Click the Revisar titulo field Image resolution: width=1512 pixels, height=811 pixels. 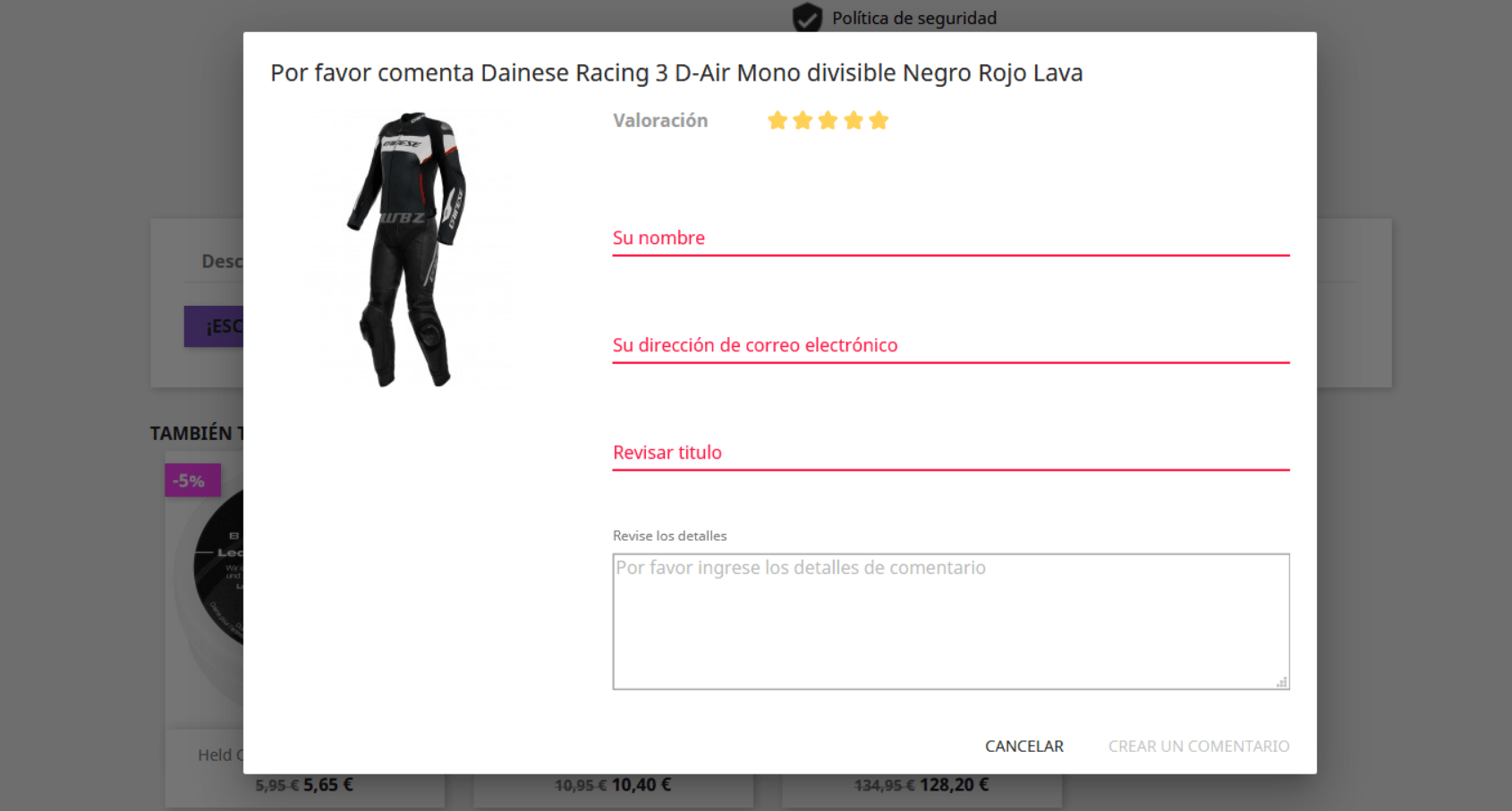click(x=951, y=452)
